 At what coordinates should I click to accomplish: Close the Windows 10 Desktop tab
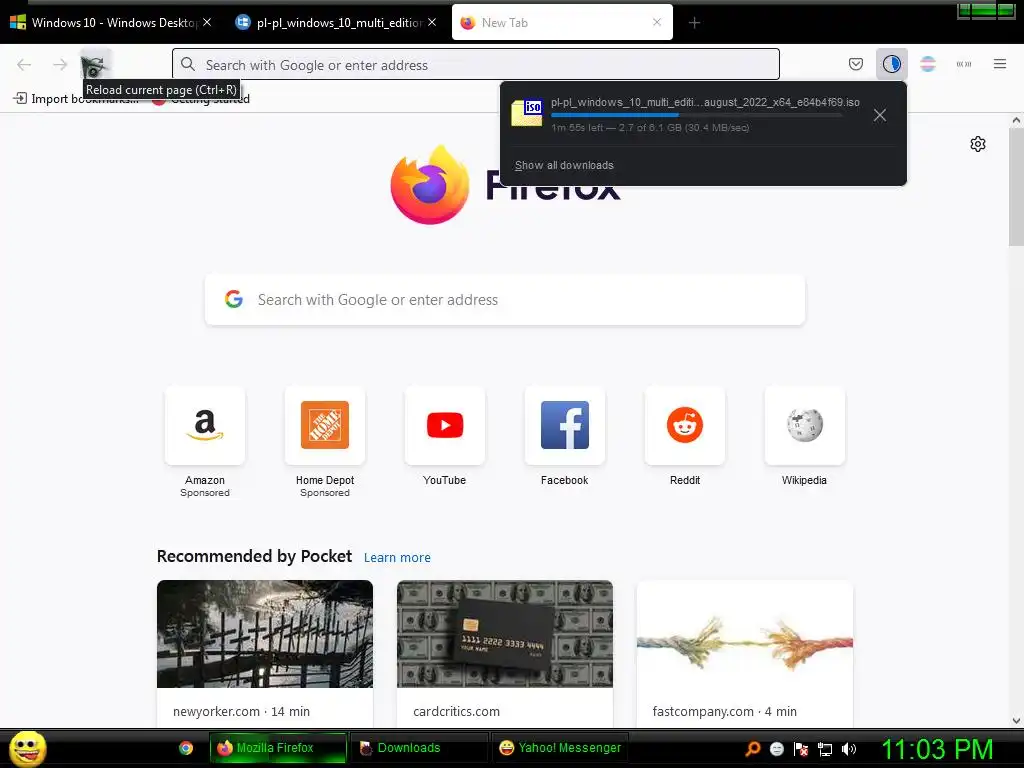pyautogui.click(x=207, y=22)
